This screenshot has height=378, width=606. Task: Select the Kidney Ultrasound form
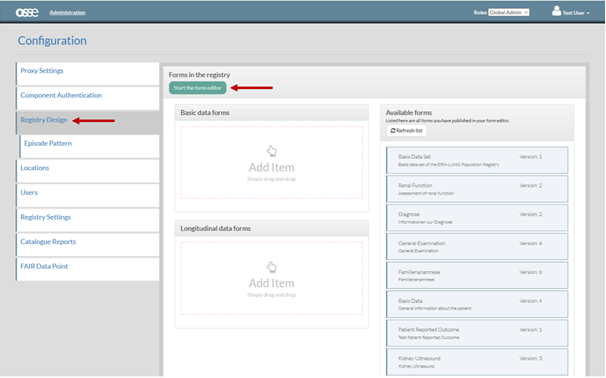click(x=477, y=362)
